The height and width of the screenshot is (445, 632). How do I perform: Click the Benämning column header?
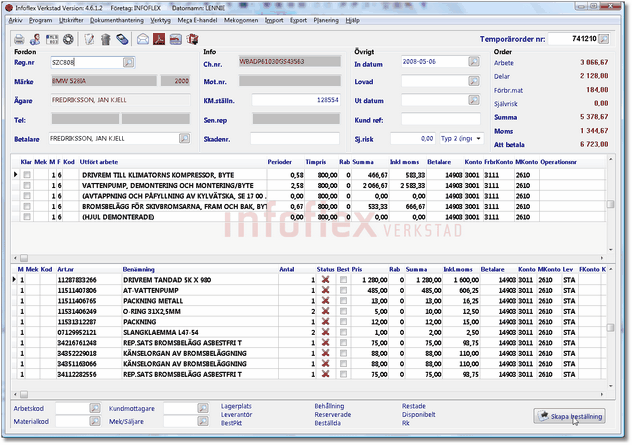click(x=138, y=269)
